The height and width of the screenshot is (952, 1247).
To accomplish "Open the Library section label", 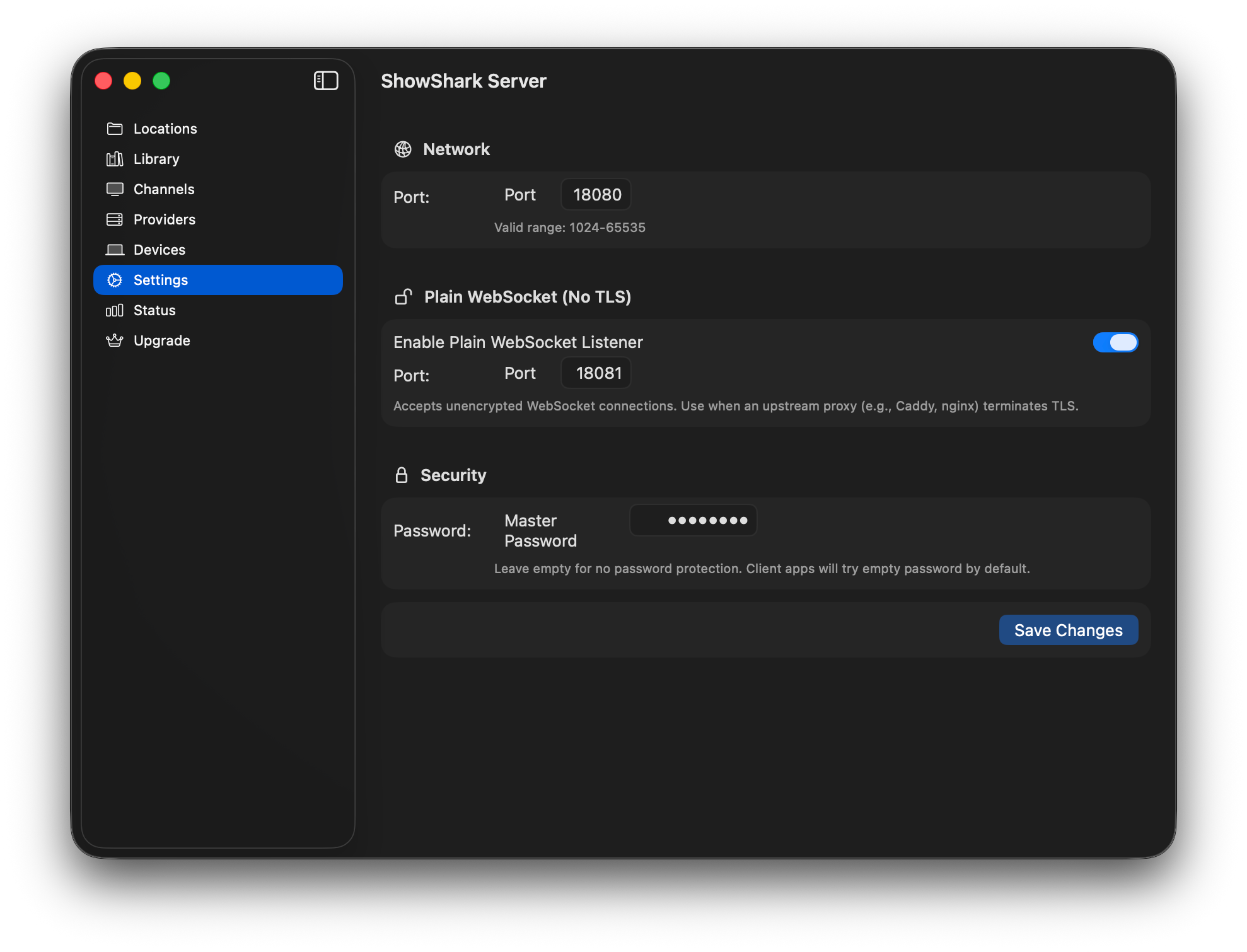I will [156, 159].
